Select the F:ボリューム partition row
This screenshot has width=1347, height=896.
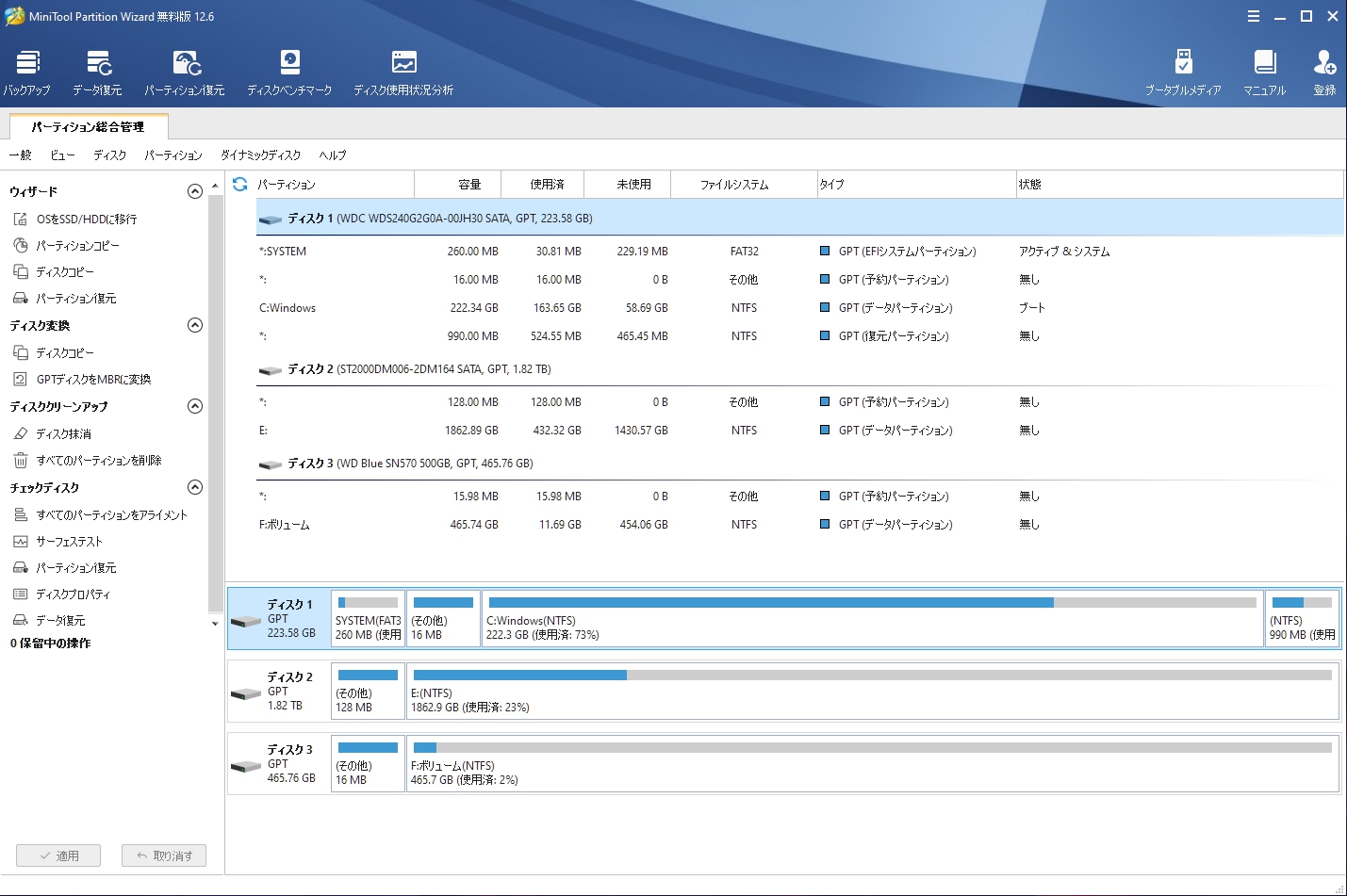point(799,525)
